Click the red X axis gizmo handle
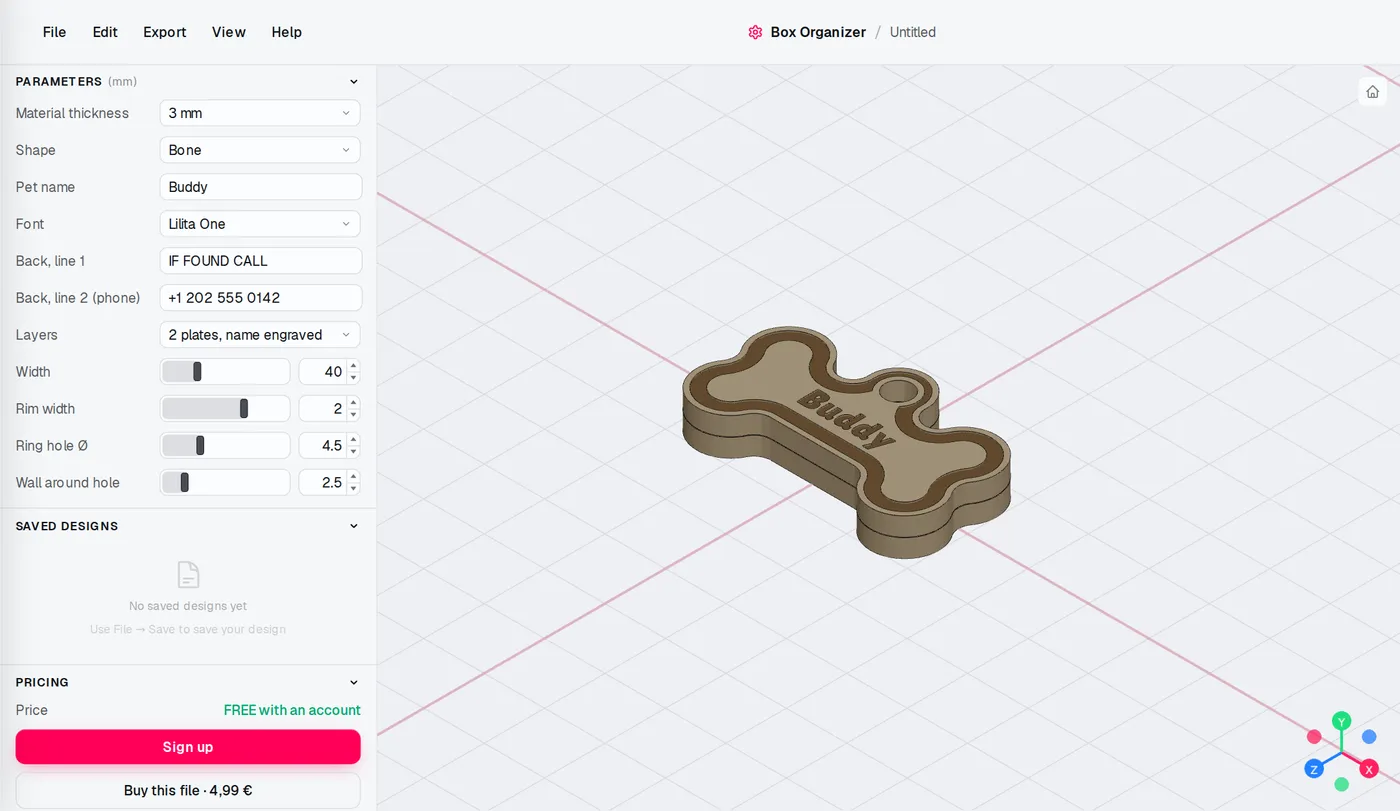This screenshot has height=811, width=1400. point(1369,769)
